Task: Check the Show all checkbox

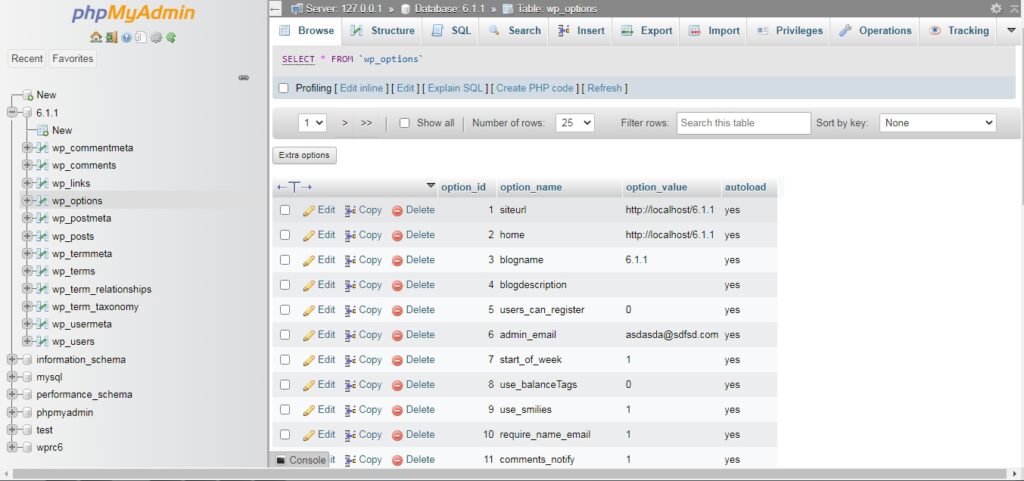Action: (404, 123)
